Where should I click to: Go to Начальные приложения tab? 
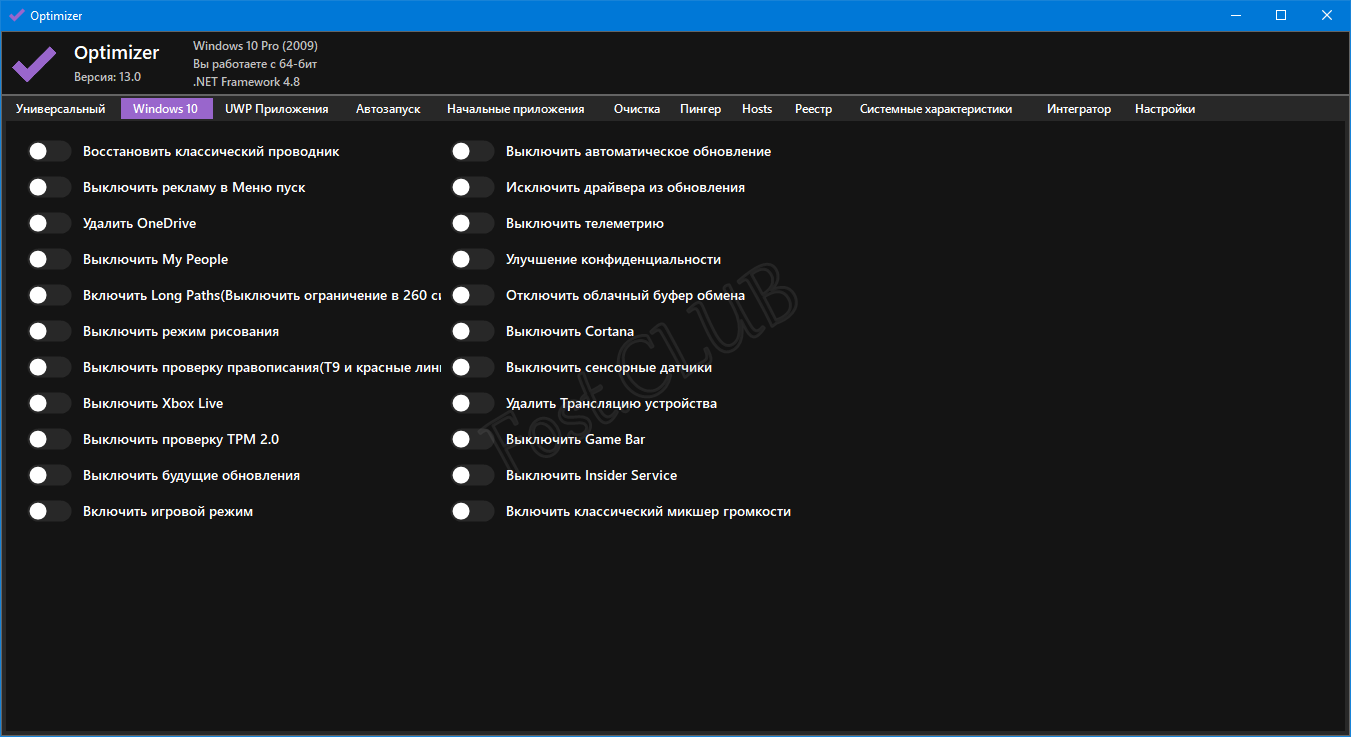click(x=516, y=109)
